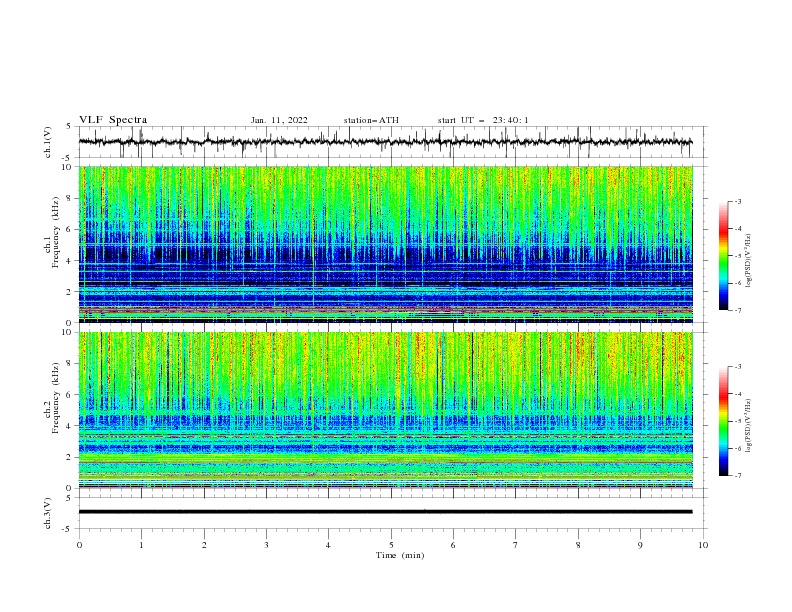
Task: Click the "1" tick on the time axis
Action: pyautogui.click(x=141, y=545)
